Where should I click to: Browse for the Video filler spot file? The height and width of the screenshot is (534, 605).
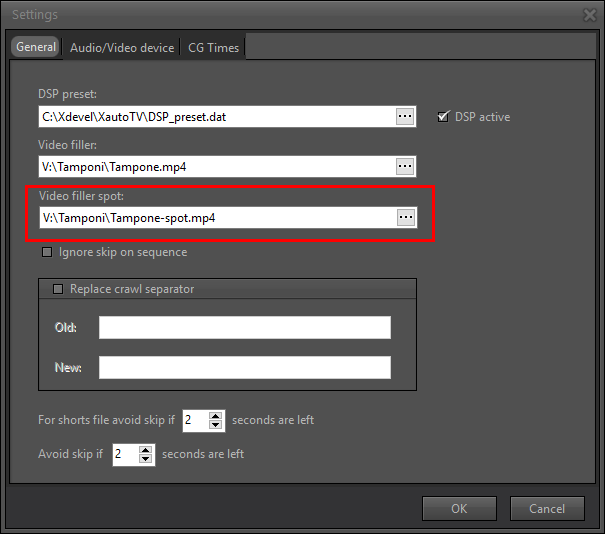click(x=406, y=218)
